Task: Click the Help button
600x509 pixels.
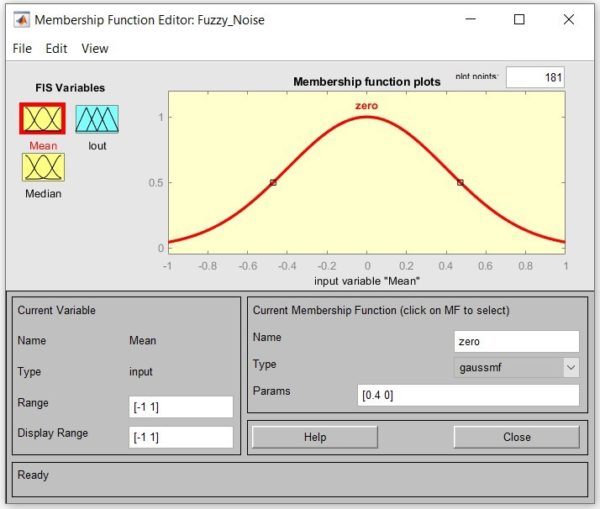Action: click(x=315, y=437)
